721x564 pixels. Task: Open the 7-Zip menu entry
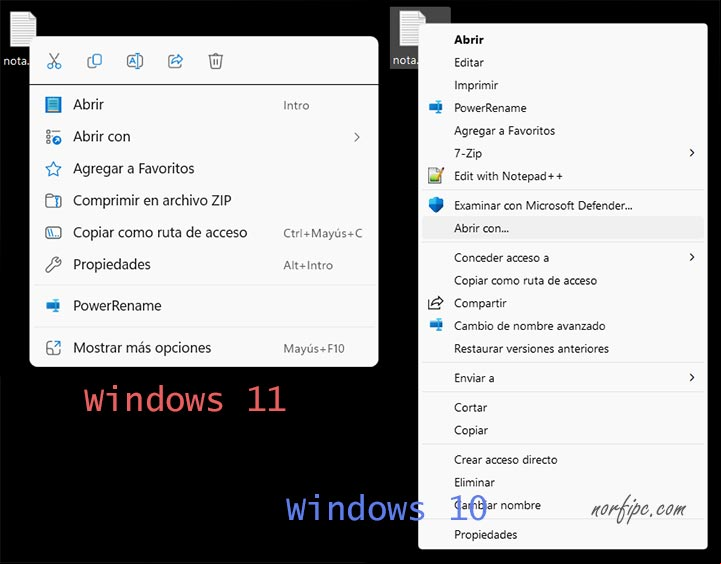[563, 153]
